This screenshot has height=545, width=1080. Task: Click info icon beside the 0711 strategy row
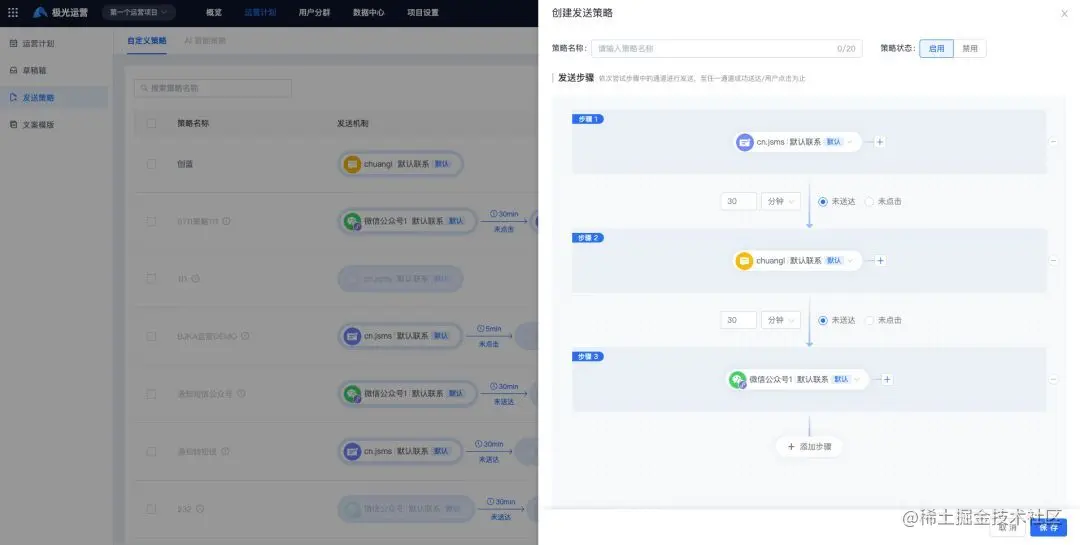[x=227, y=221]
